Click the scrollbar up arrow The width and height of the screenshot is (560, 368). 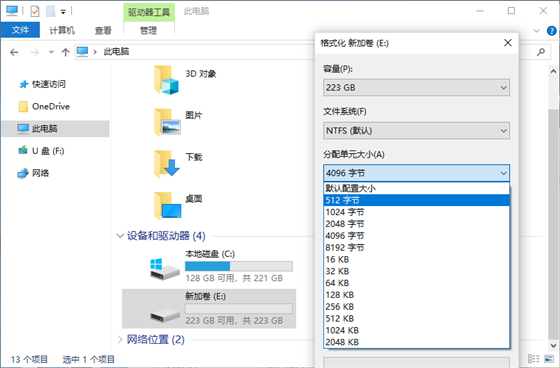[x=553, y=71]
